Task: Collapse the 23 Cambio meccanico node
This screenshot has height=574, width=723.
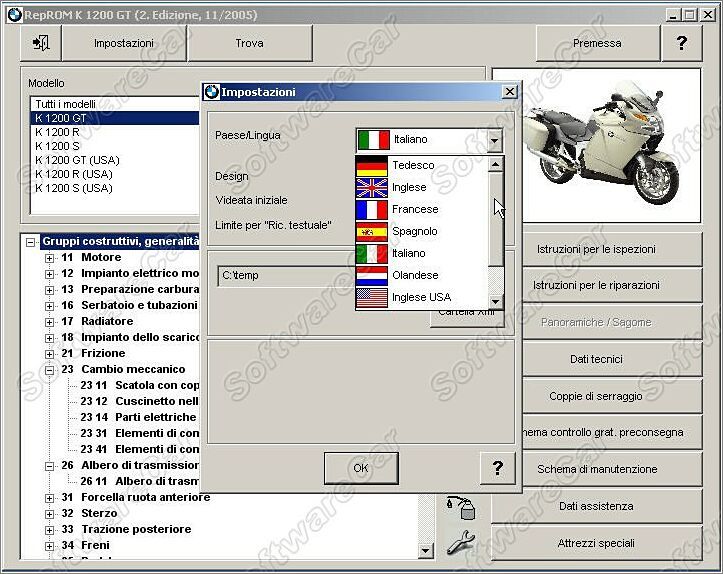Action: tap(50, 370)
